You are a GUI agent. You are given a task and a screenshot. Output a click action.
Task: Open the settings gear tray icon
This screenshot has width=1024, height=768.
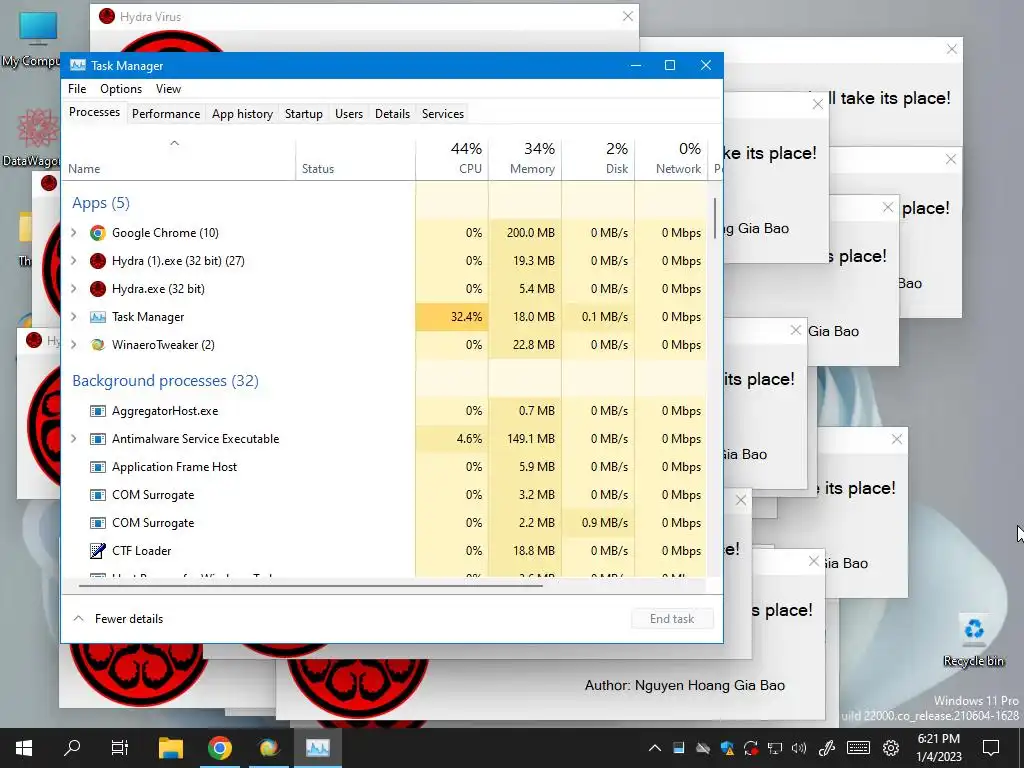click(x=891, y=748)
